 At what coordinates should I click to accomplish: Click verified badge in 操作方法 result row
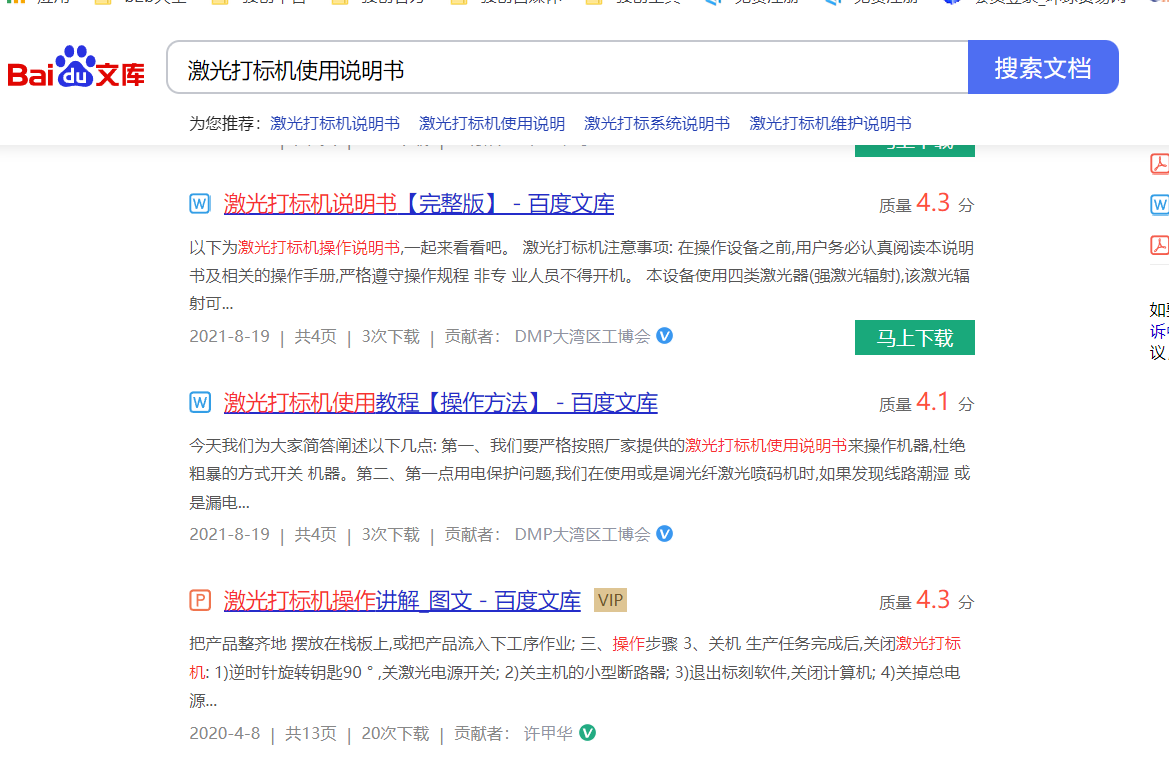click(x=664, y=534)
